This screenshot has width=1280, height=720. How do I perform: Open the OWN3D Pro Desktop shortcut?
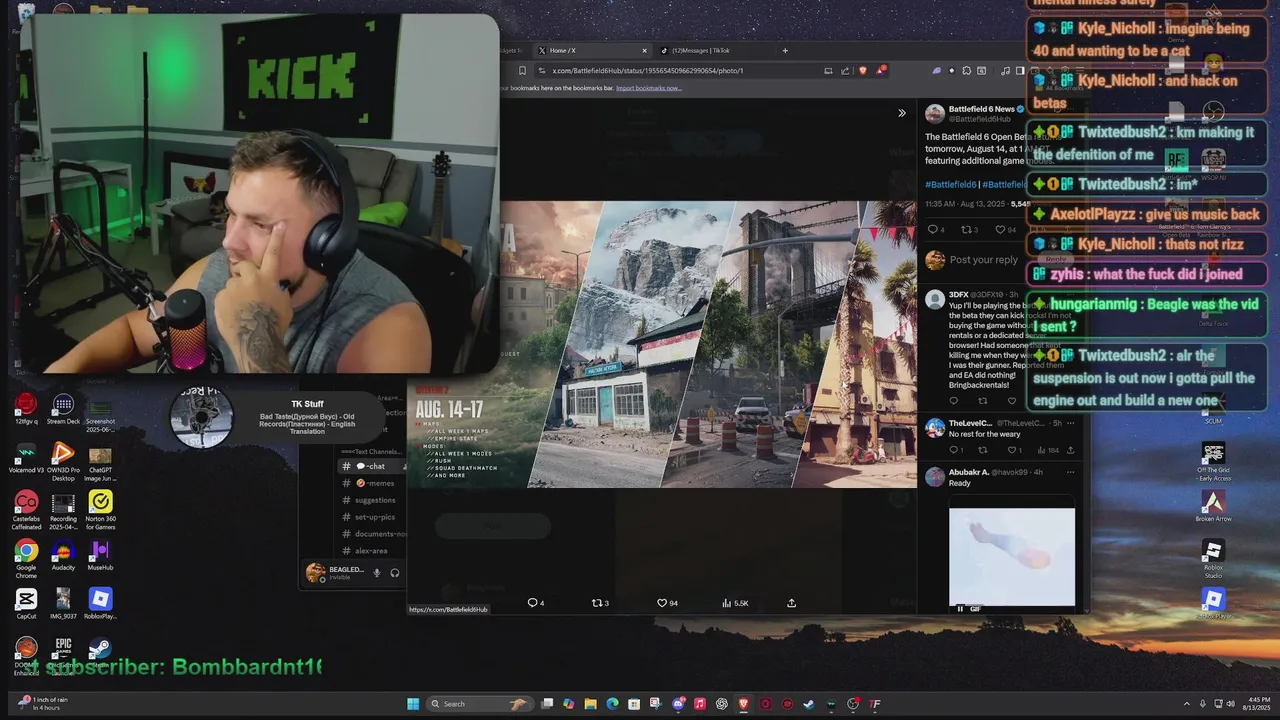tap(63, 462)
